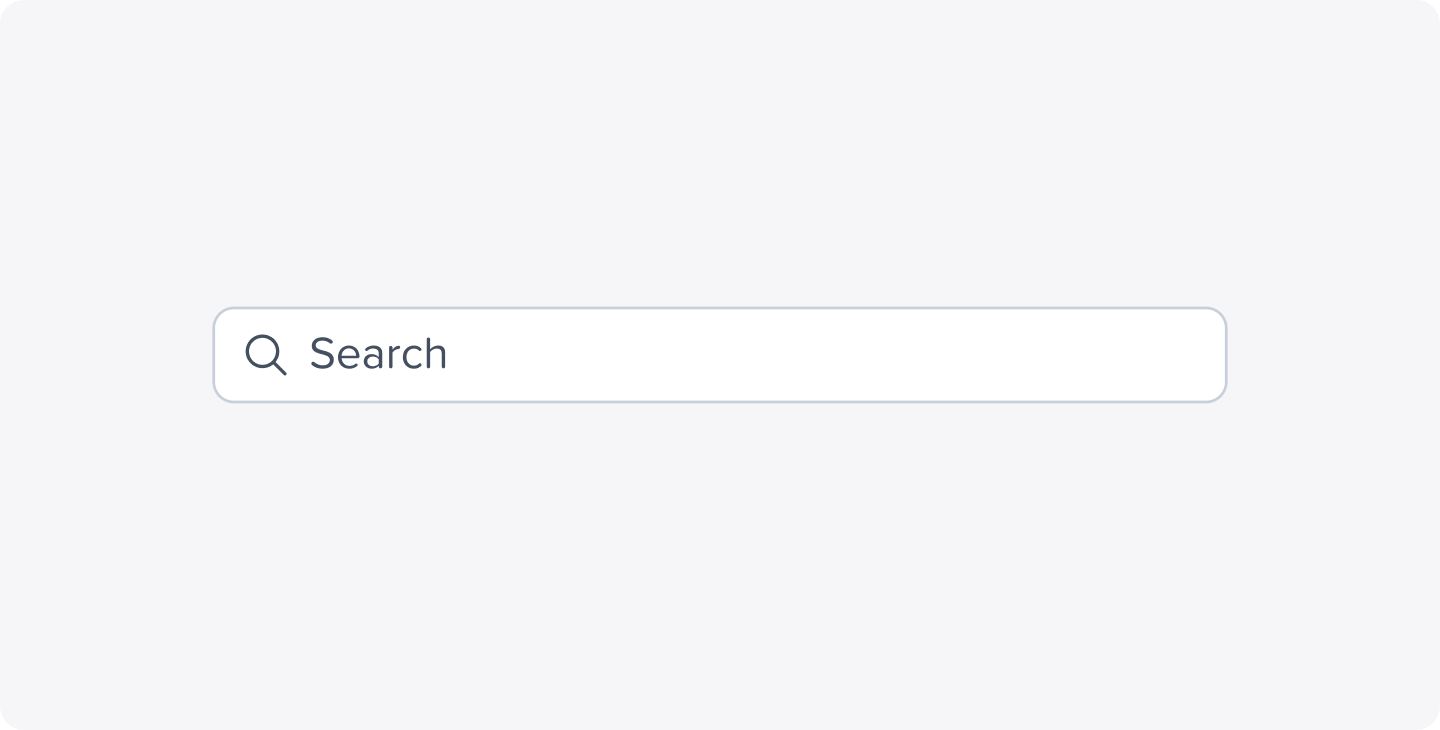Click the rounded search bar border
The image size is (1440, 730).
click(720, 309)
